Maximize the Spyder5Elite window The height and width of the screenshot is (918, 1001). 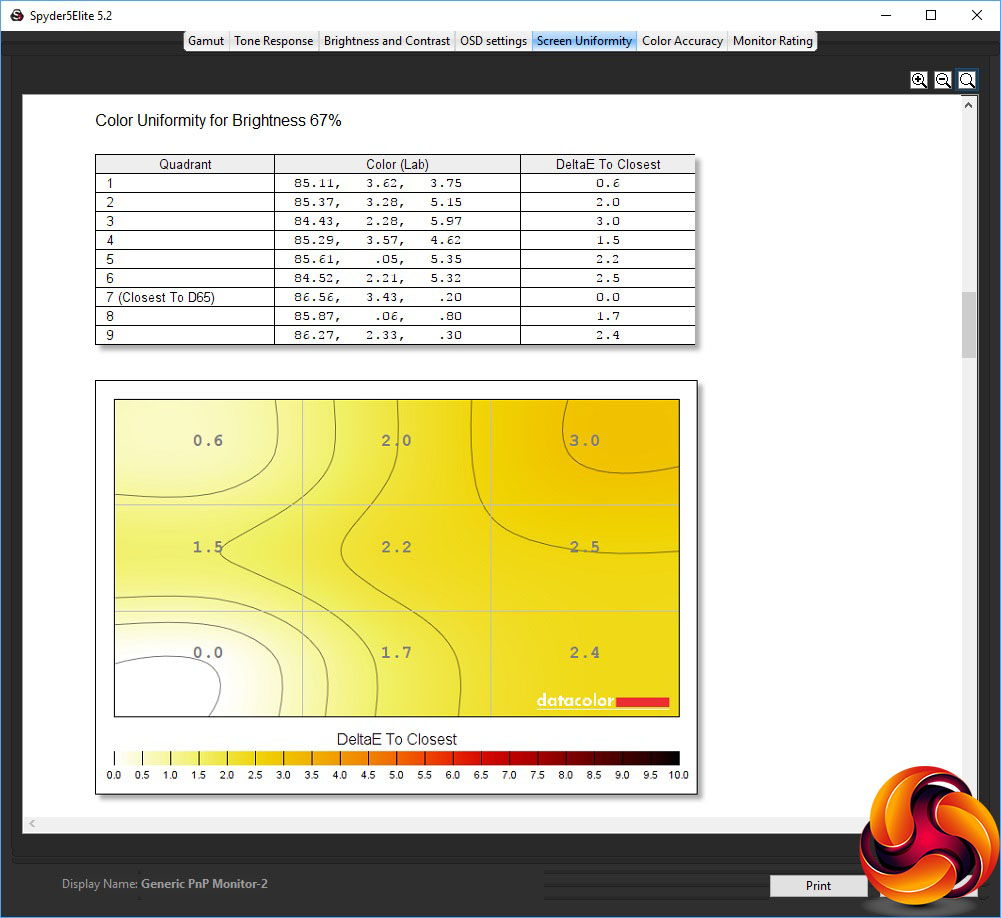(931, 15)
